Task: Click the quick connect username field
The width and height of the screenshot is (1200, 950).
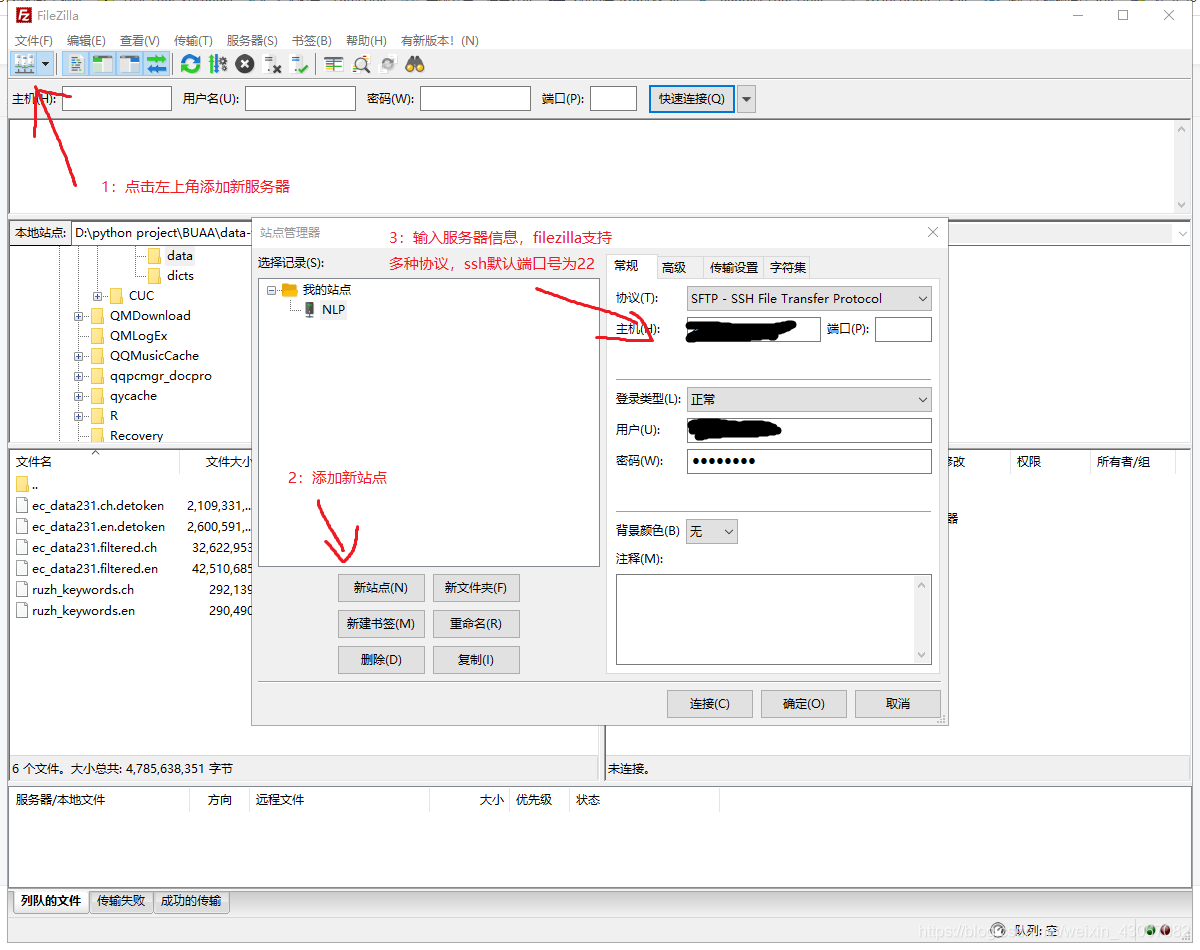Action: click(x=300, y=98)
